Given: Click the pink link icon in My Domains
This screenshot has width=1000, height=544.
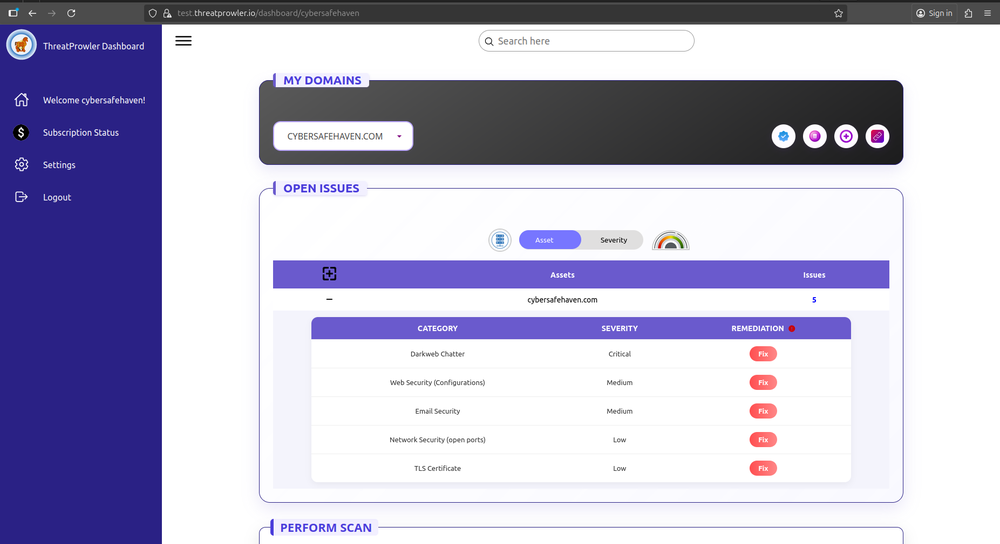Looking at the screenshot, I should coord(877,136).
